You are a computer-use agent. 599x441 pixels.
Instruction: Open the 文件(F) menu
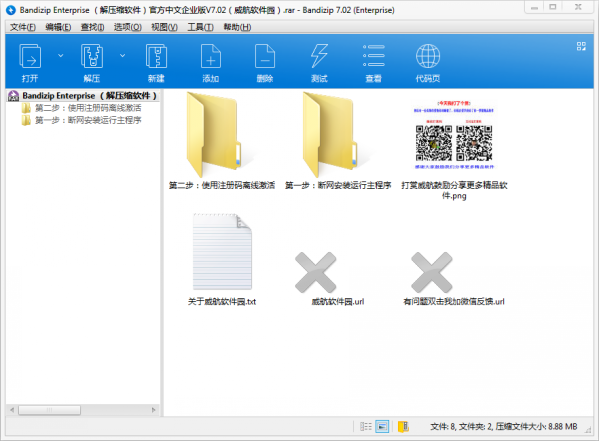23,27
